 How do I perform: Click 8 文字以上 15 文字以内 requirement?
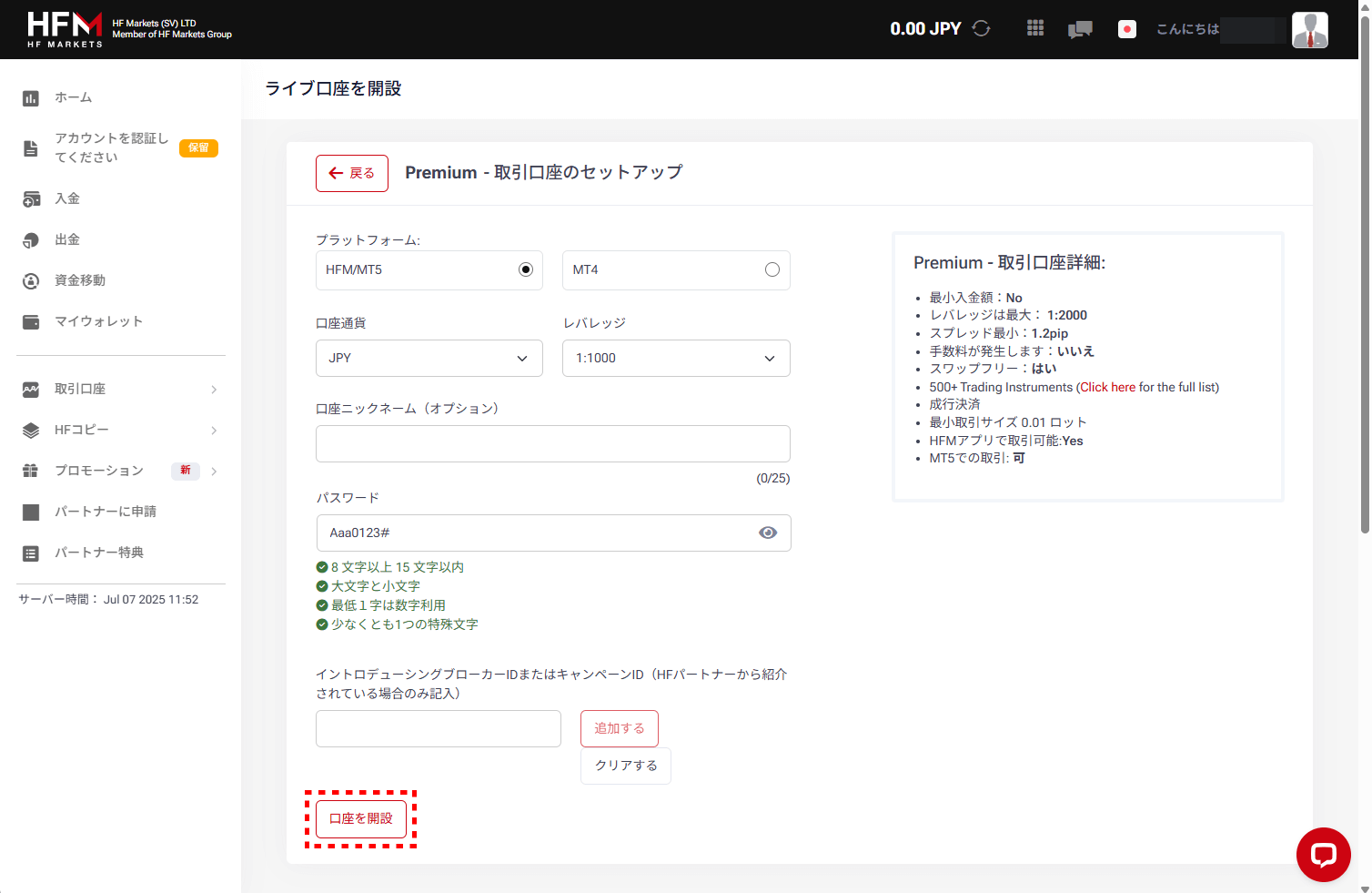pos(398,567)
